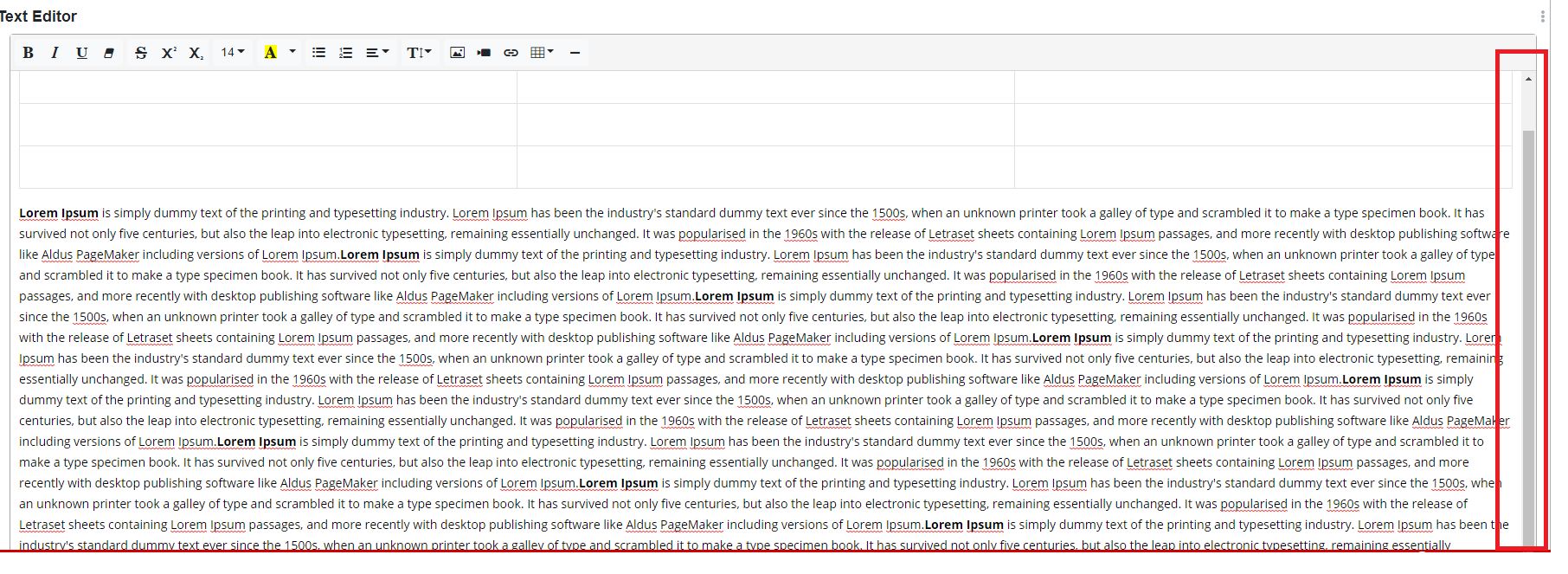Viewport: 1568px width, 574px height.
Task: Place cursor in middle-row first table cell
Action: click(268, 125)
